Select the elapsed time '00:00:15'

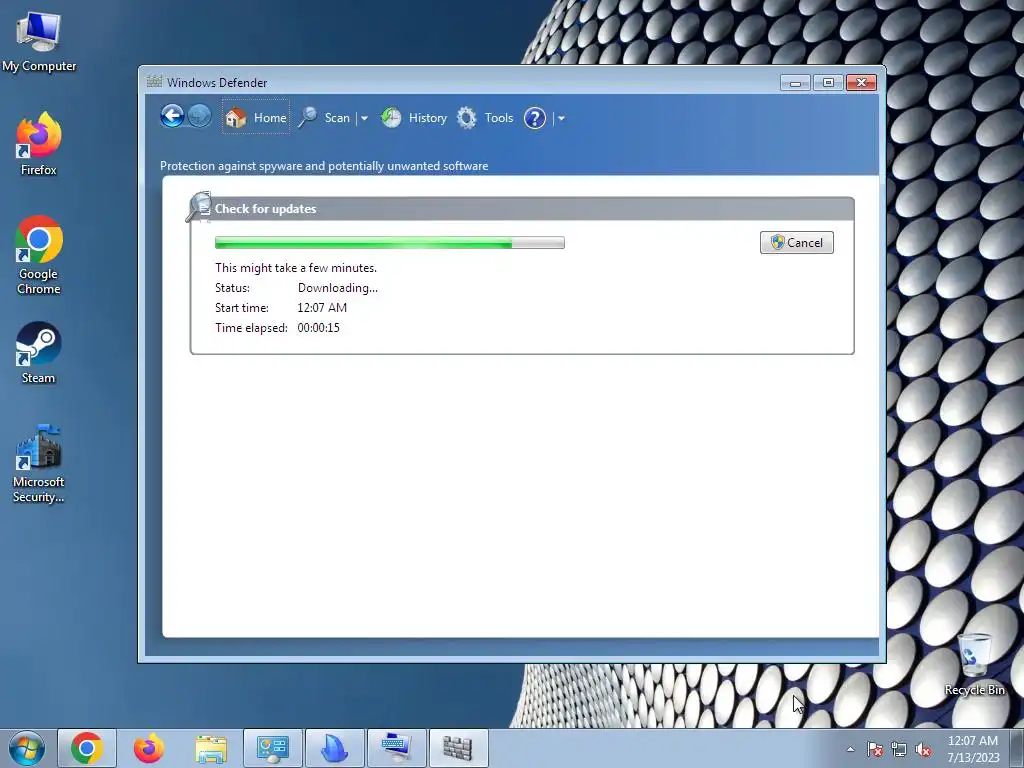click(x=319, y=328)
